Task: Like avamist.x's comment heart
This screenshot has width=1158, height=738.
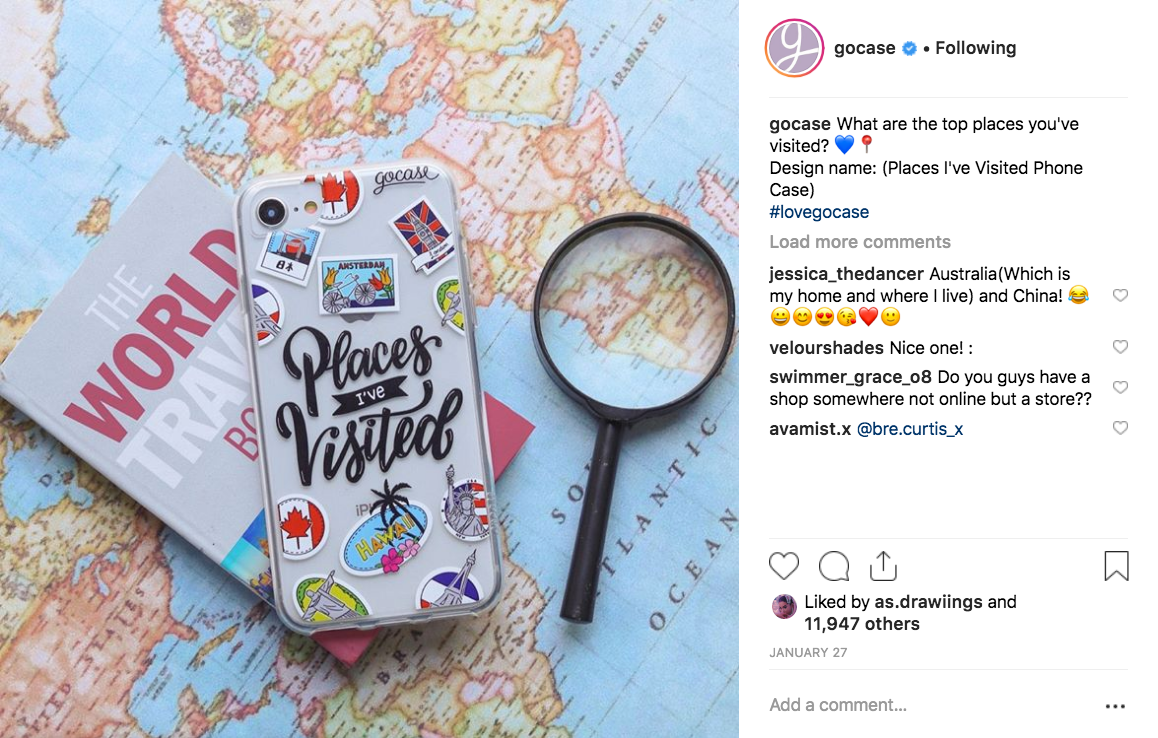Action: (1120, 428)
